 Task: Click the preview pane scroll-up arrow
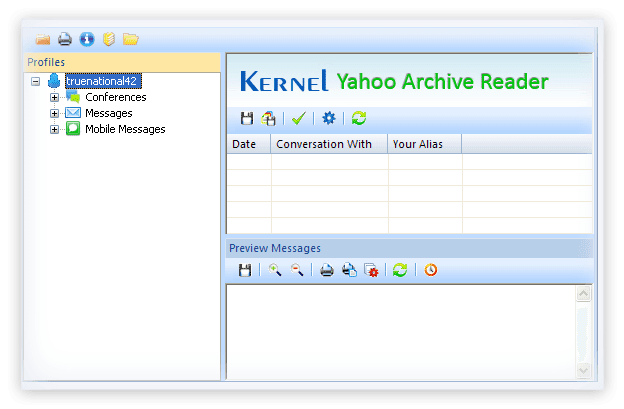583,294
